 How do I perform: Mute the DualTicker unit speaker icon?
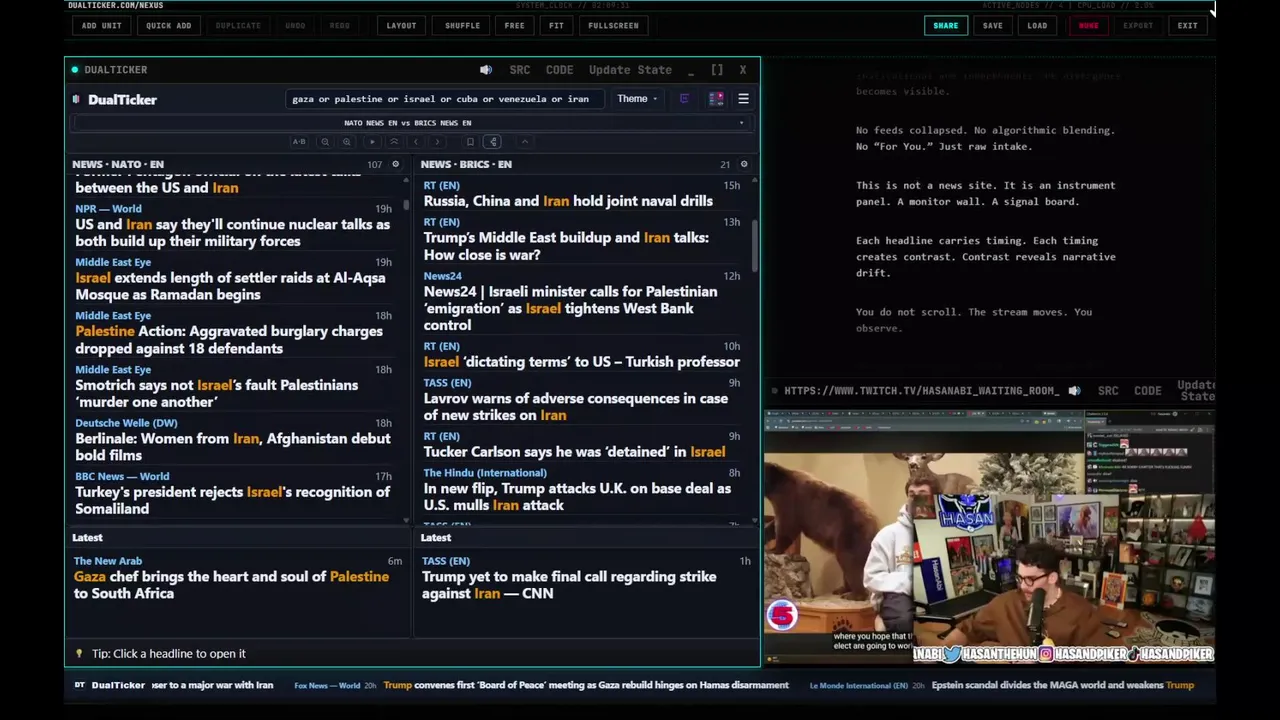pyautogui.click(x=486, y=70)
